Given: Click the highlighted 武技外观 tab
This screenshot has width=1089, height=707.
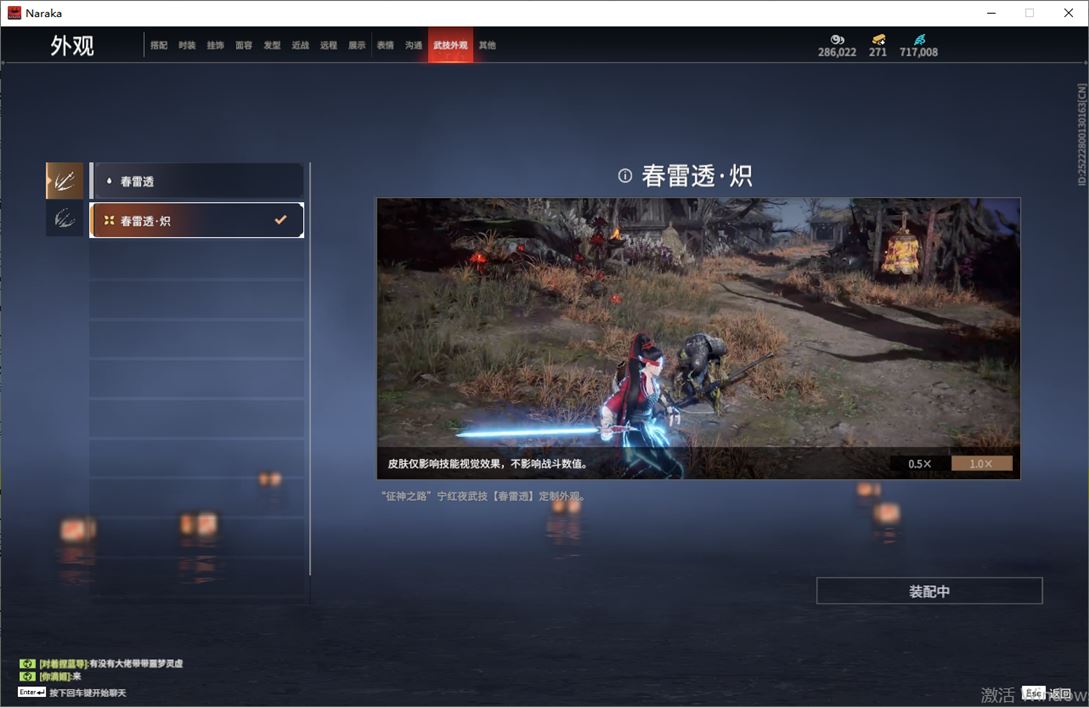Looking at the screenshot, I should pos(450,45).
